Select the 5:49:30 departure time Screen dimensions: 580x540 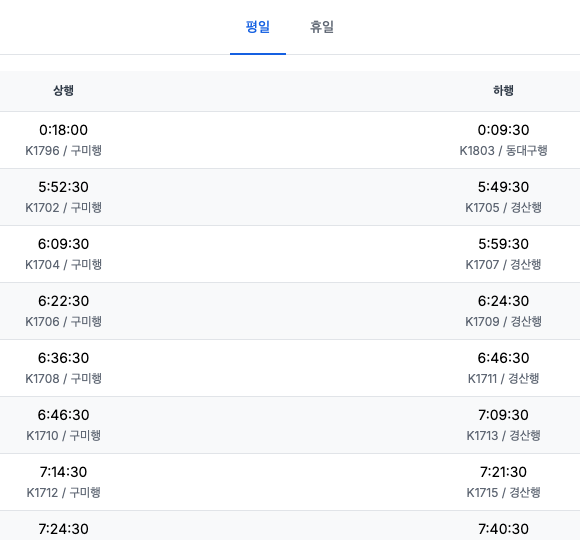[503, 187]
